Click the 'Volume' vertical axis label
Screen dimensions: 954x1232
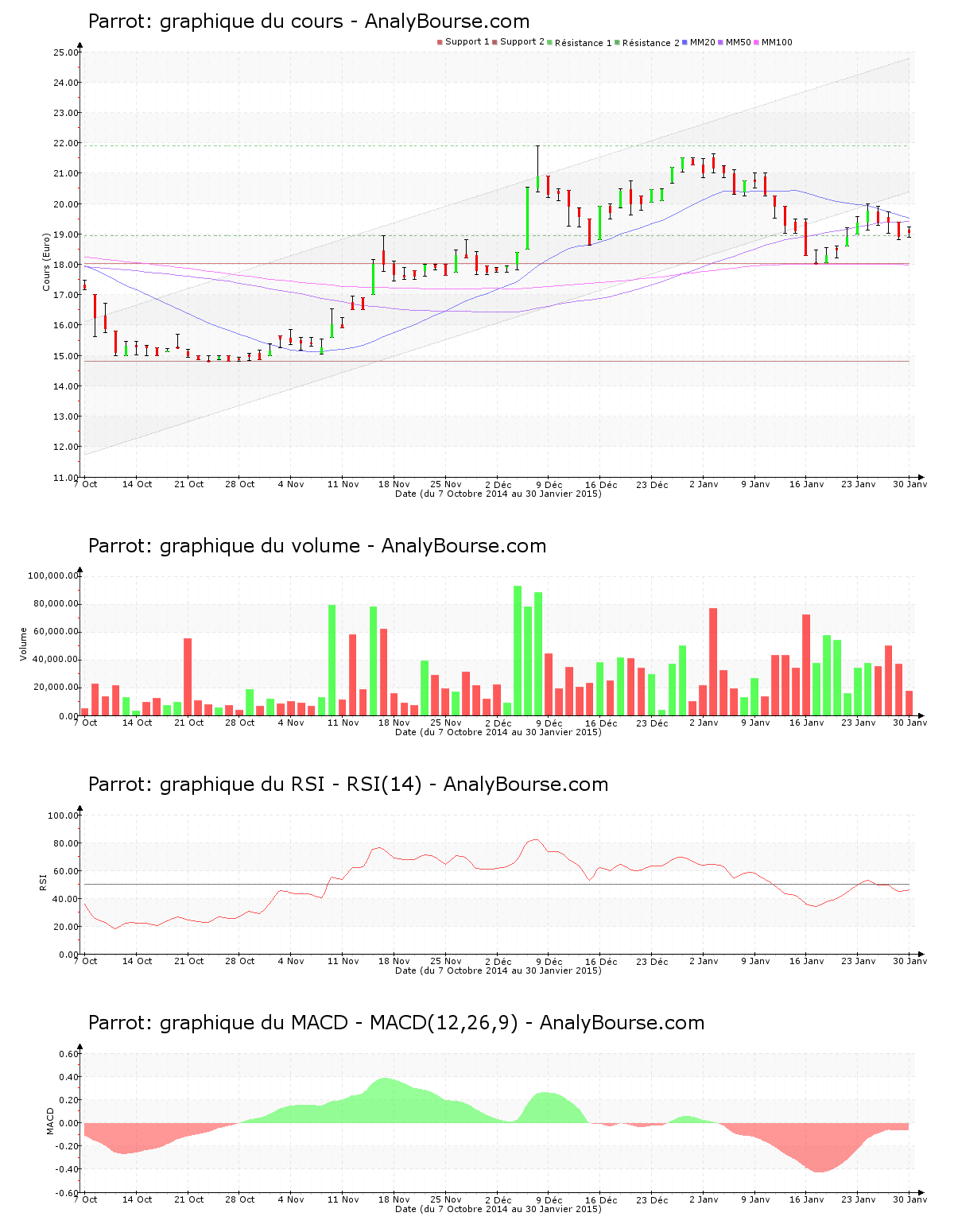(24, 644)
